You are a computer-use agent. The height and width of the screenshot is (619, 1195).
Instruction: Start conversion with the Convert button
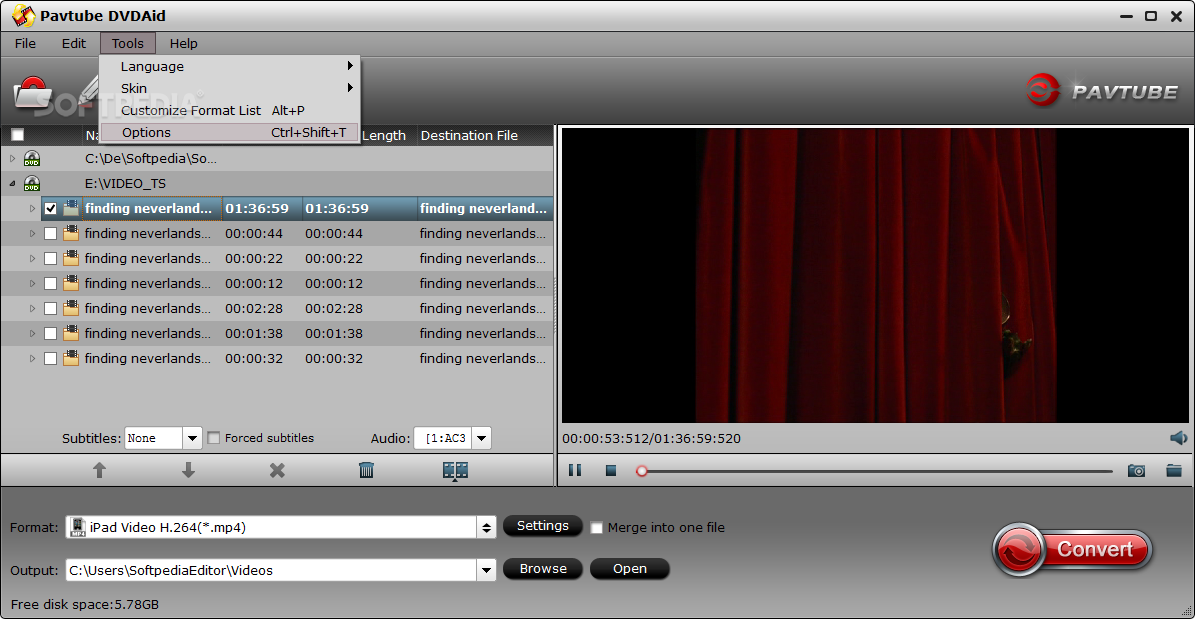(1072, 549)
